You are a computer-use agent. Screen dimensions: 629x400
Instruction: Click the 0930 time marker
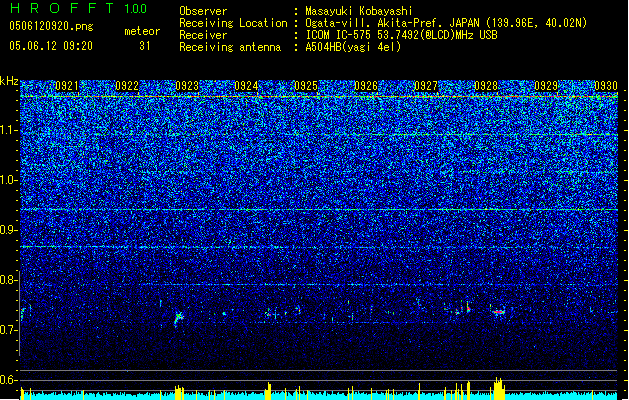pos(606,86)
